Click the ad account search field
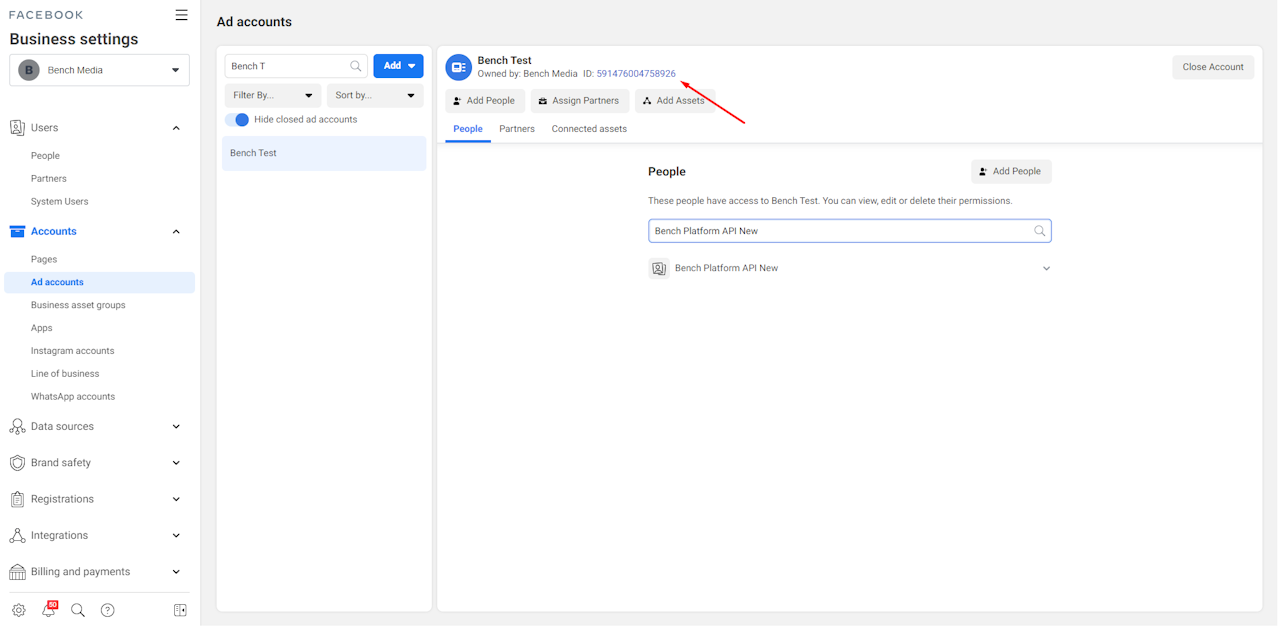Image resolution: width=1280 pixels, height=627 pixels. click(287, 66)
